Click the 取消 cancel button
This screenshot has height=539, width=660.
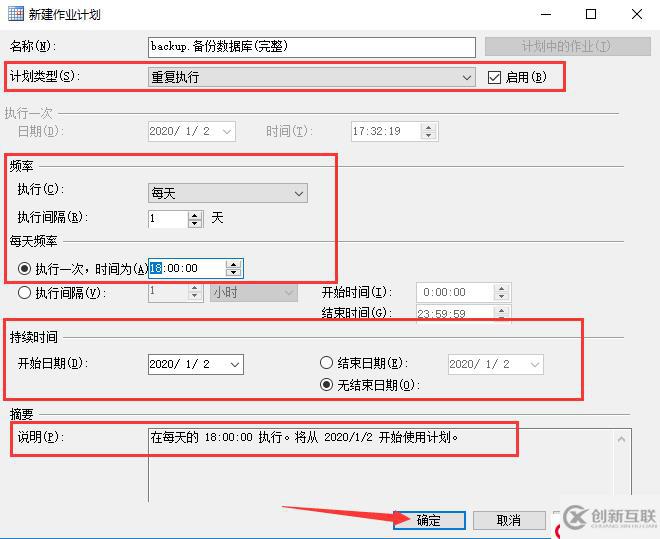click(509, 520)
